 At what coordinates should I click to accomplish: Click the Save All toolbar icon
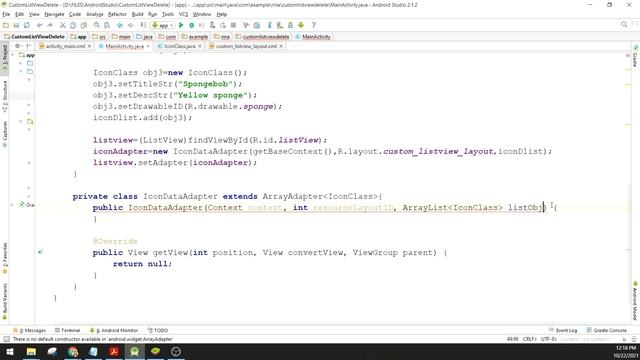pos(16,25)
